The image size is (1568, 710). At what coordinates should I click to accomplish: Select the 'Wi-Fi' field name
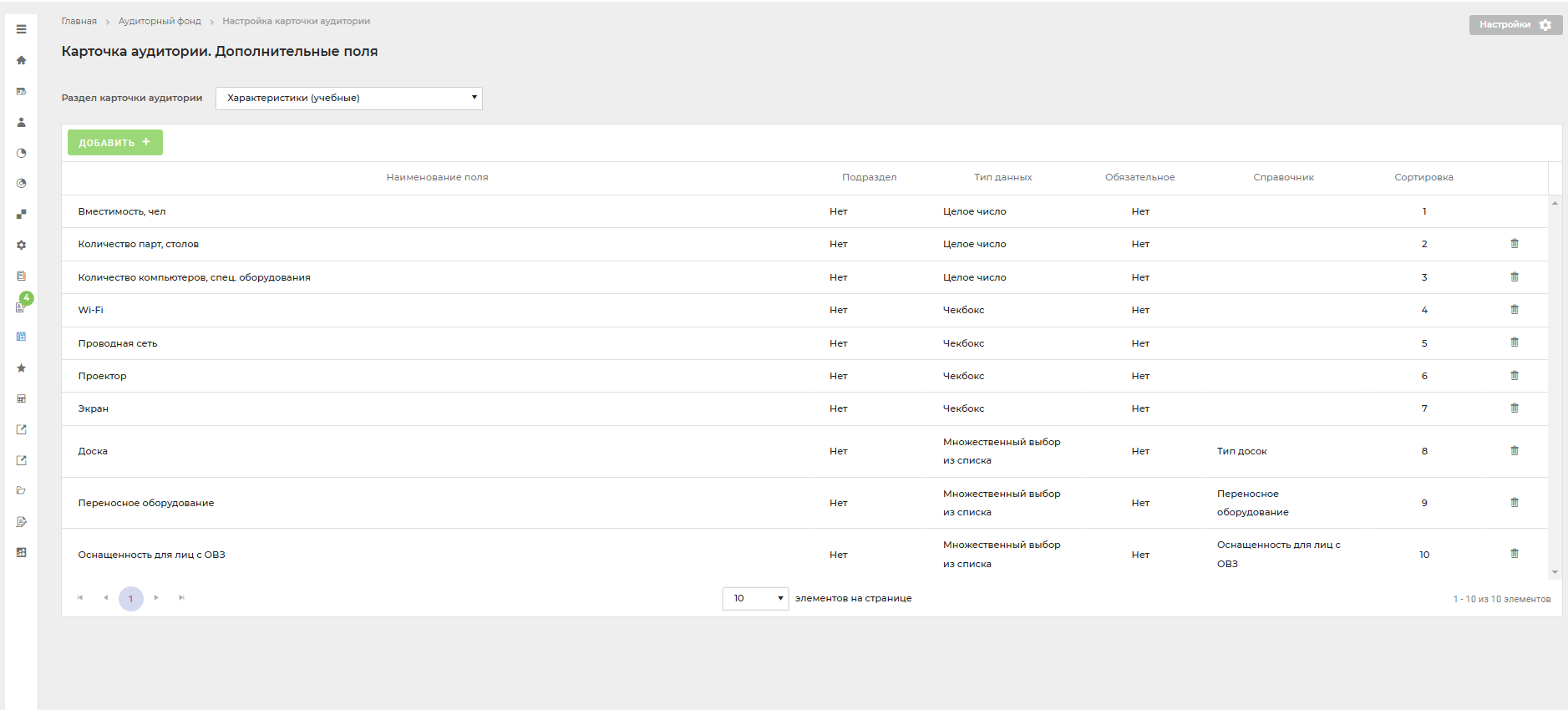pos(91,310)
